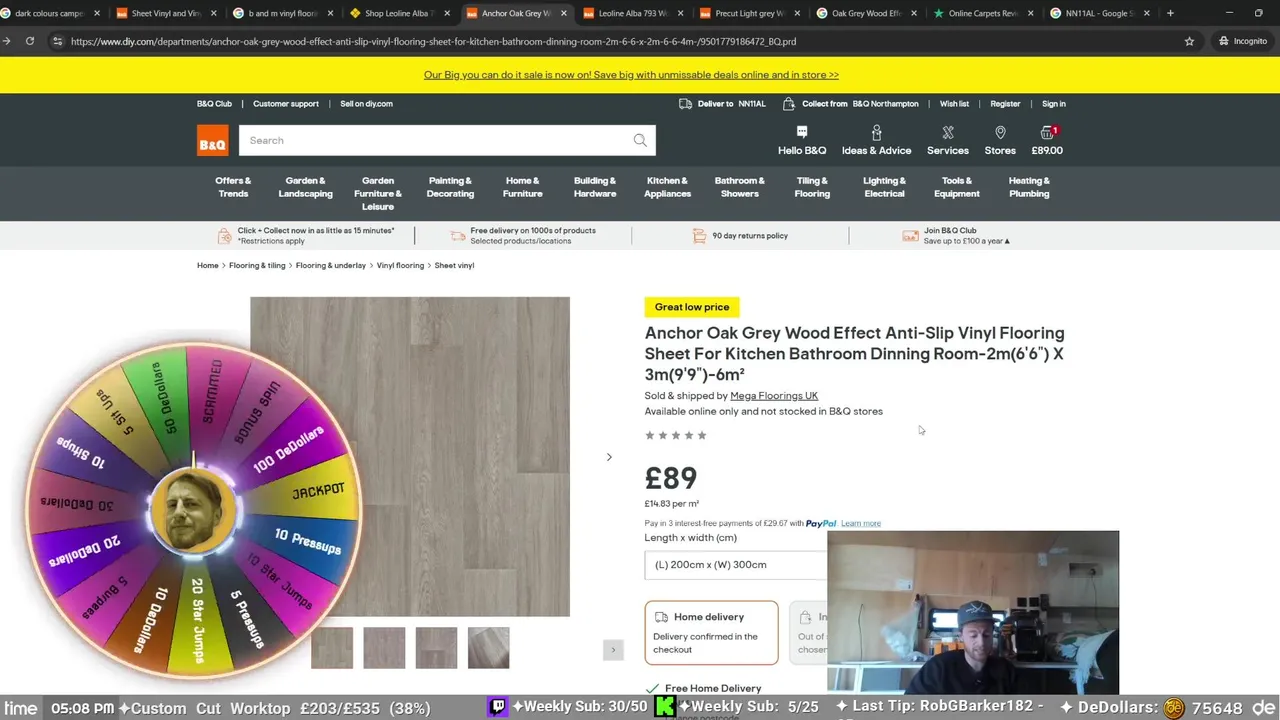This screenshot has height=720, width=1280.
Task: Go to Home breadcrumb
Action: pyautogui.click(x=207, y=266)
